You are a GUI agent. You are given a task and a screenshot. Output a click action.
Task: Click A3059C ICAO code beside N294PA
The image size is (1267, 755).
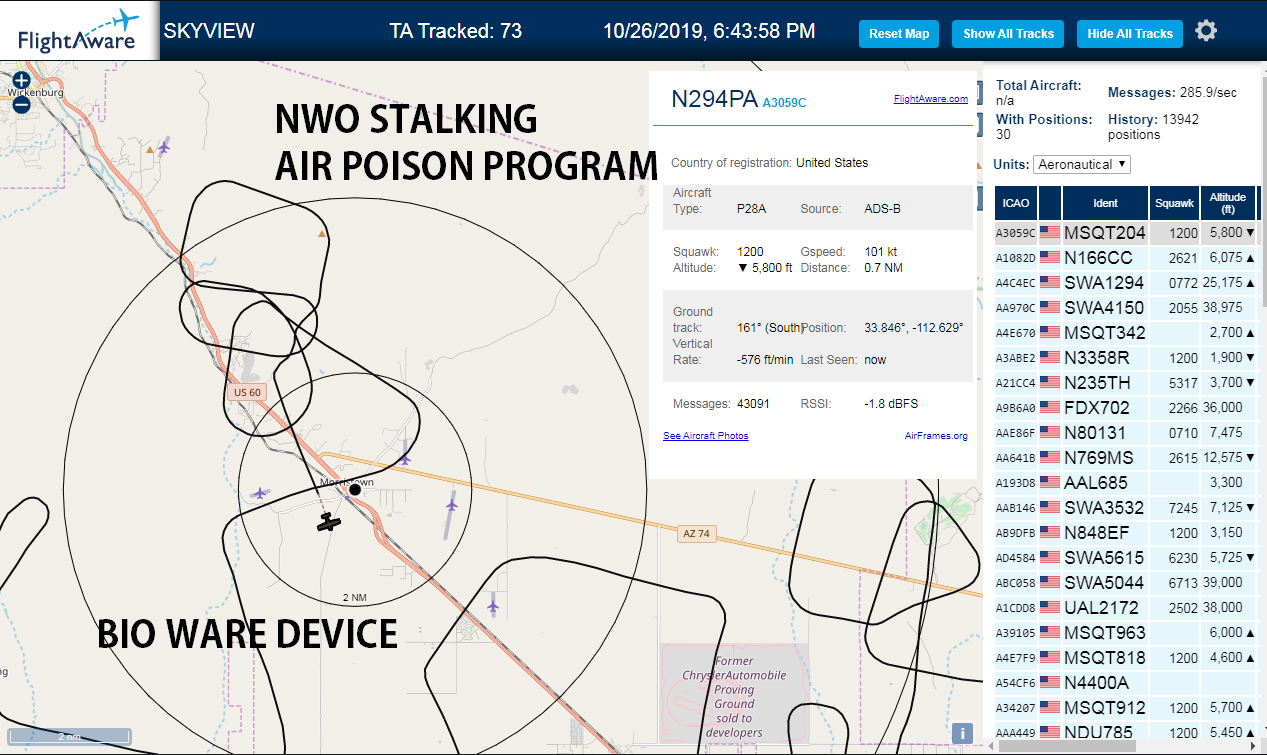[784, 102]
